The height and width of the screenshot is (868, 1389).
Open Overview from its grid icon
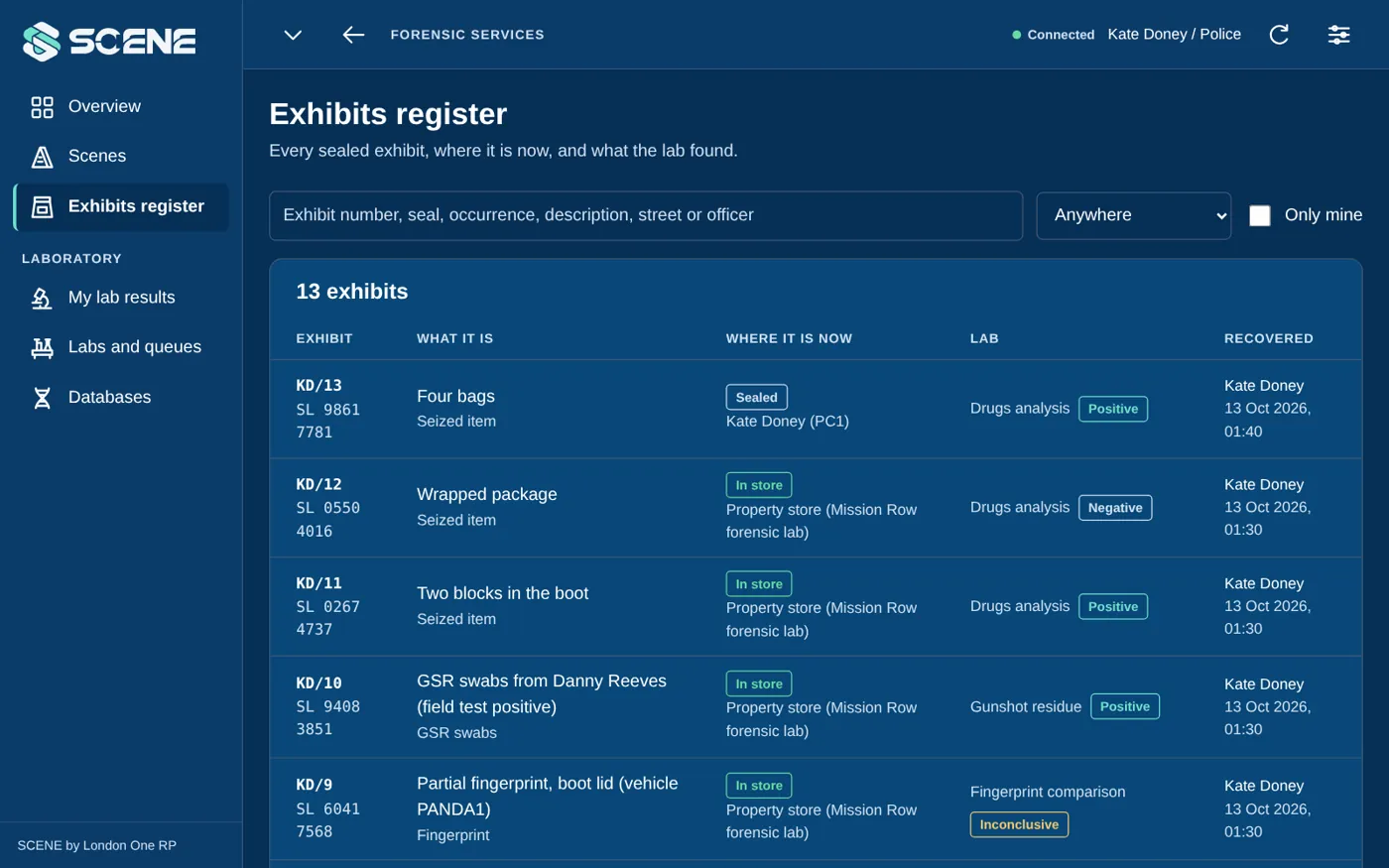42,107
